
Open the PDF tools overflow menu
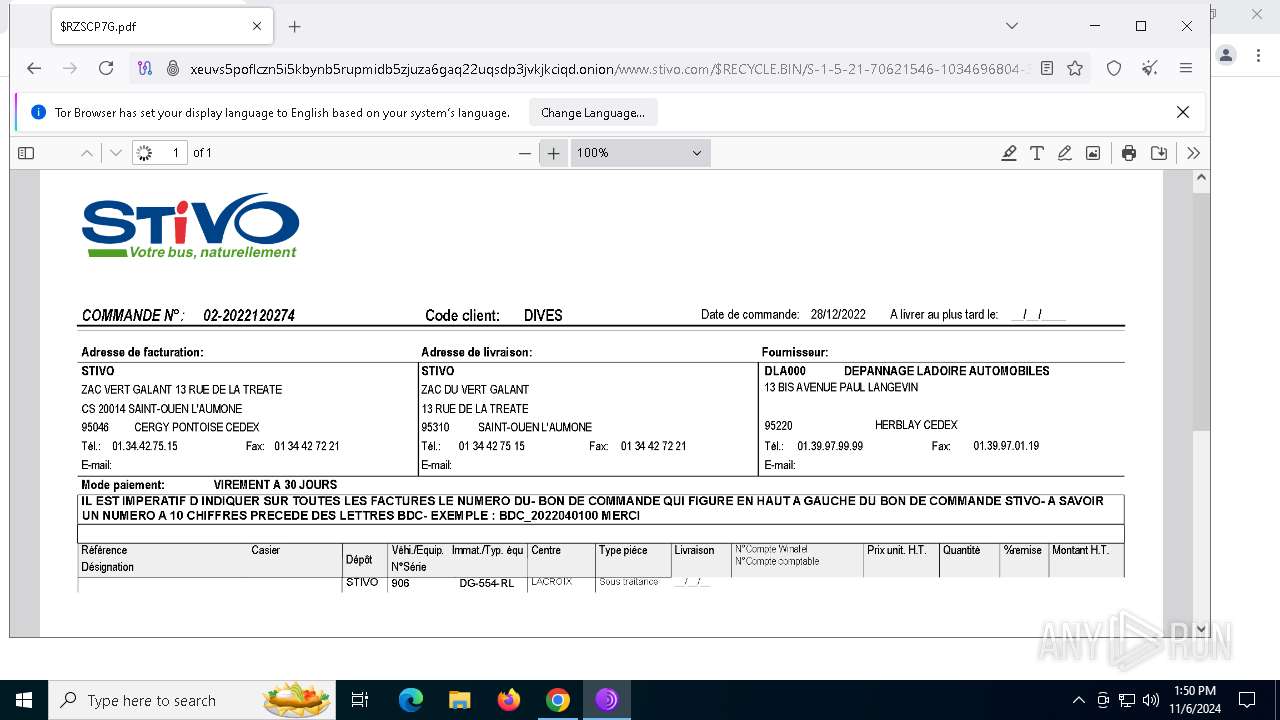[x=1193, y=153]
